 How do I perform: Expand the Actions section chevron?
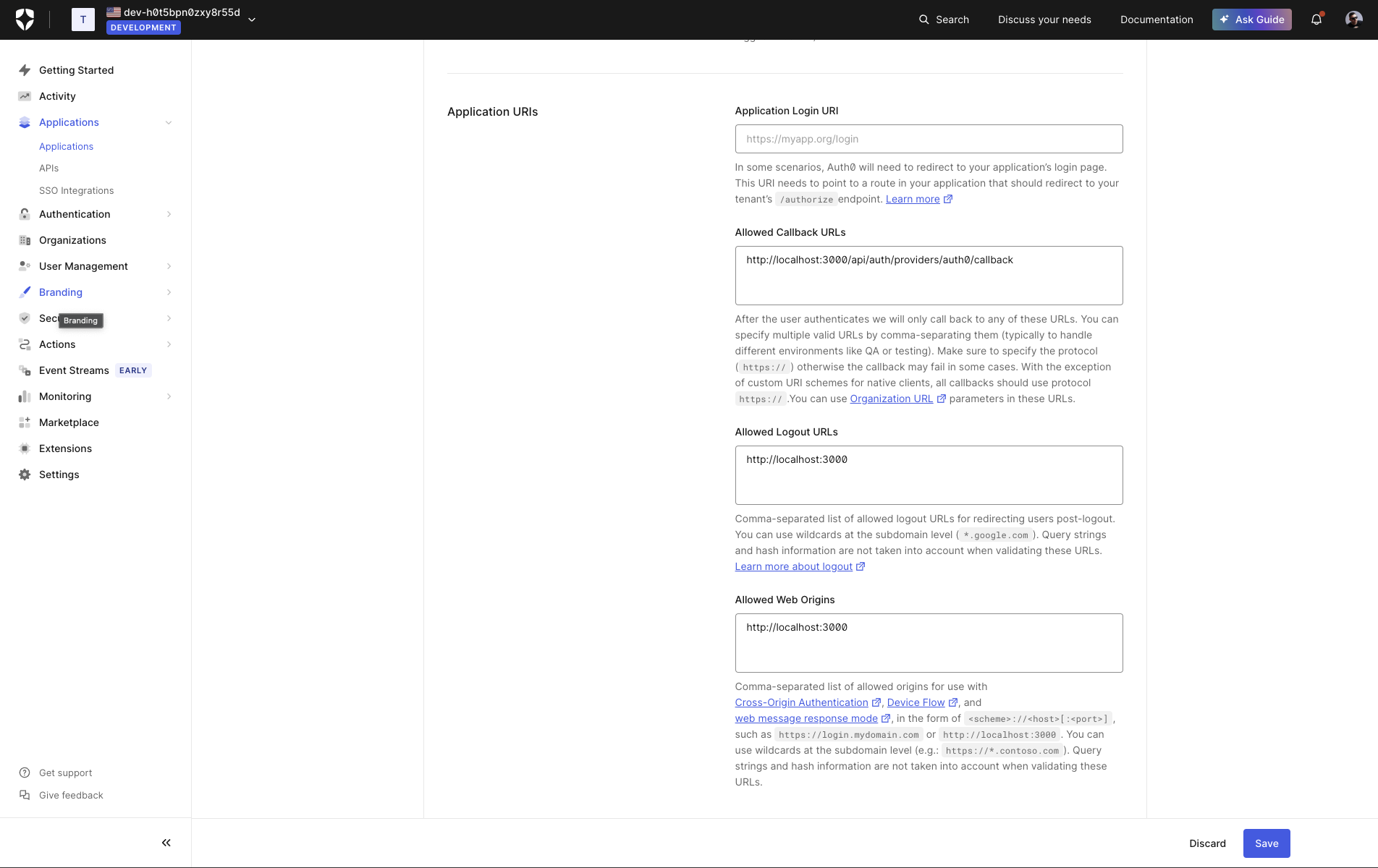click(x=169, y=344)
